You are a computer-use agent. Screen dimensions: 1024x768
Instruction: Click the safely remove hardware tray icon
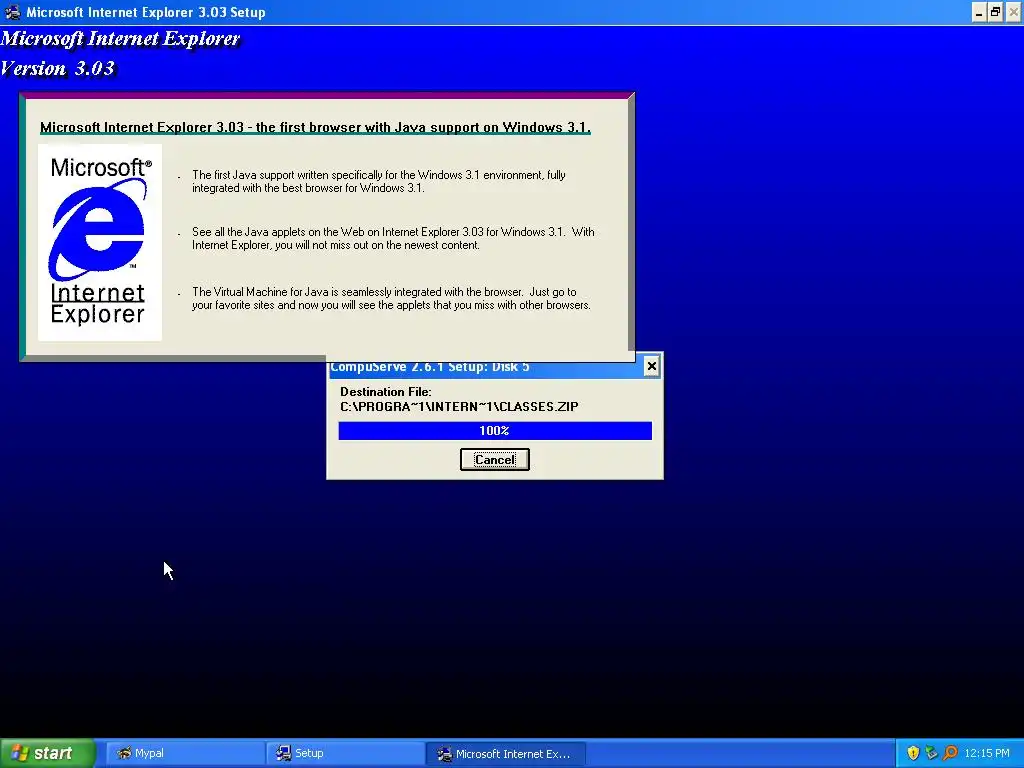[931, 753]
